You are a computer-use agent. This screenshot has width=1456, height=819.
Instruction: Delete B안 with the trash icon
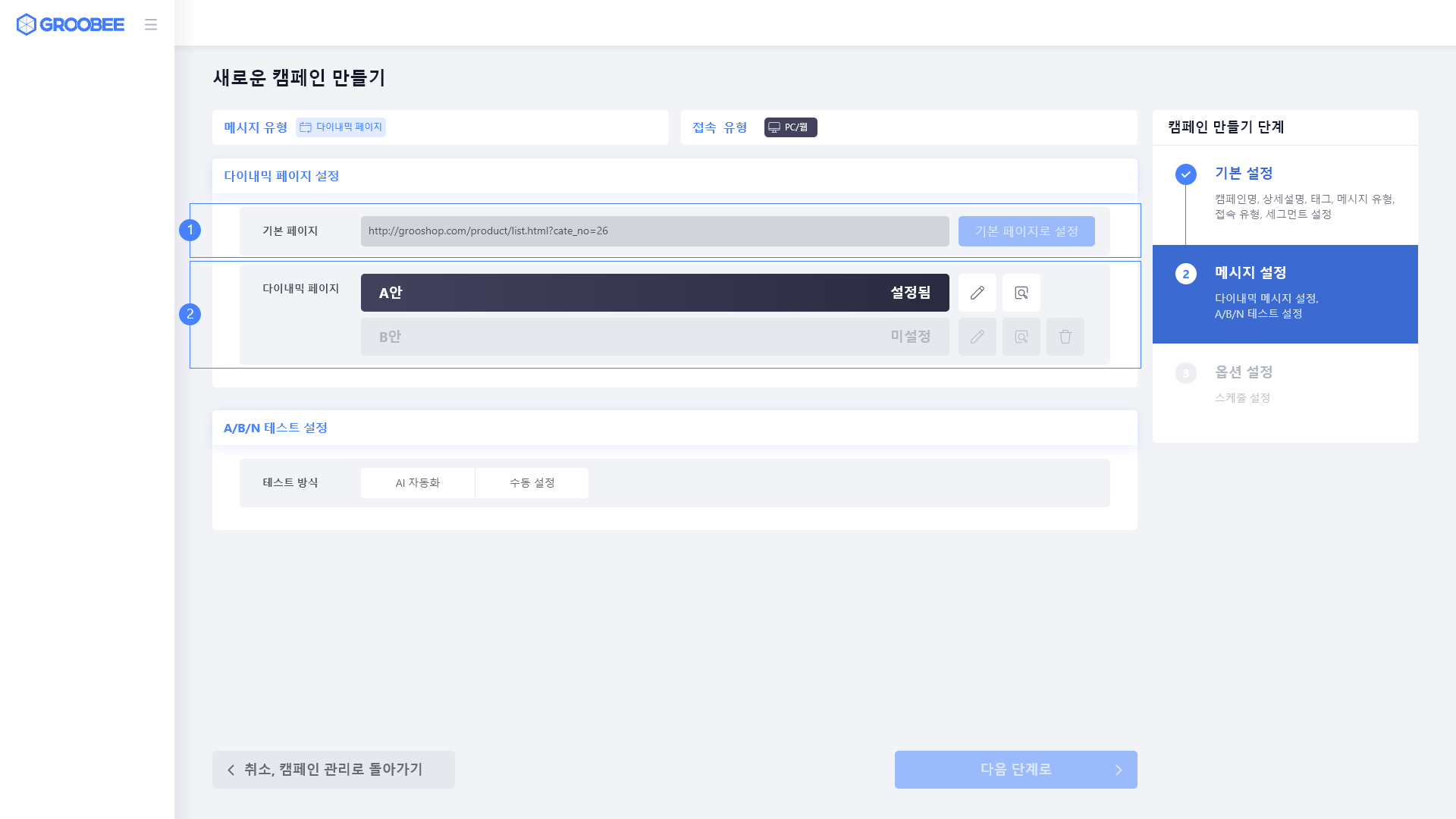tap(1065, 337)
